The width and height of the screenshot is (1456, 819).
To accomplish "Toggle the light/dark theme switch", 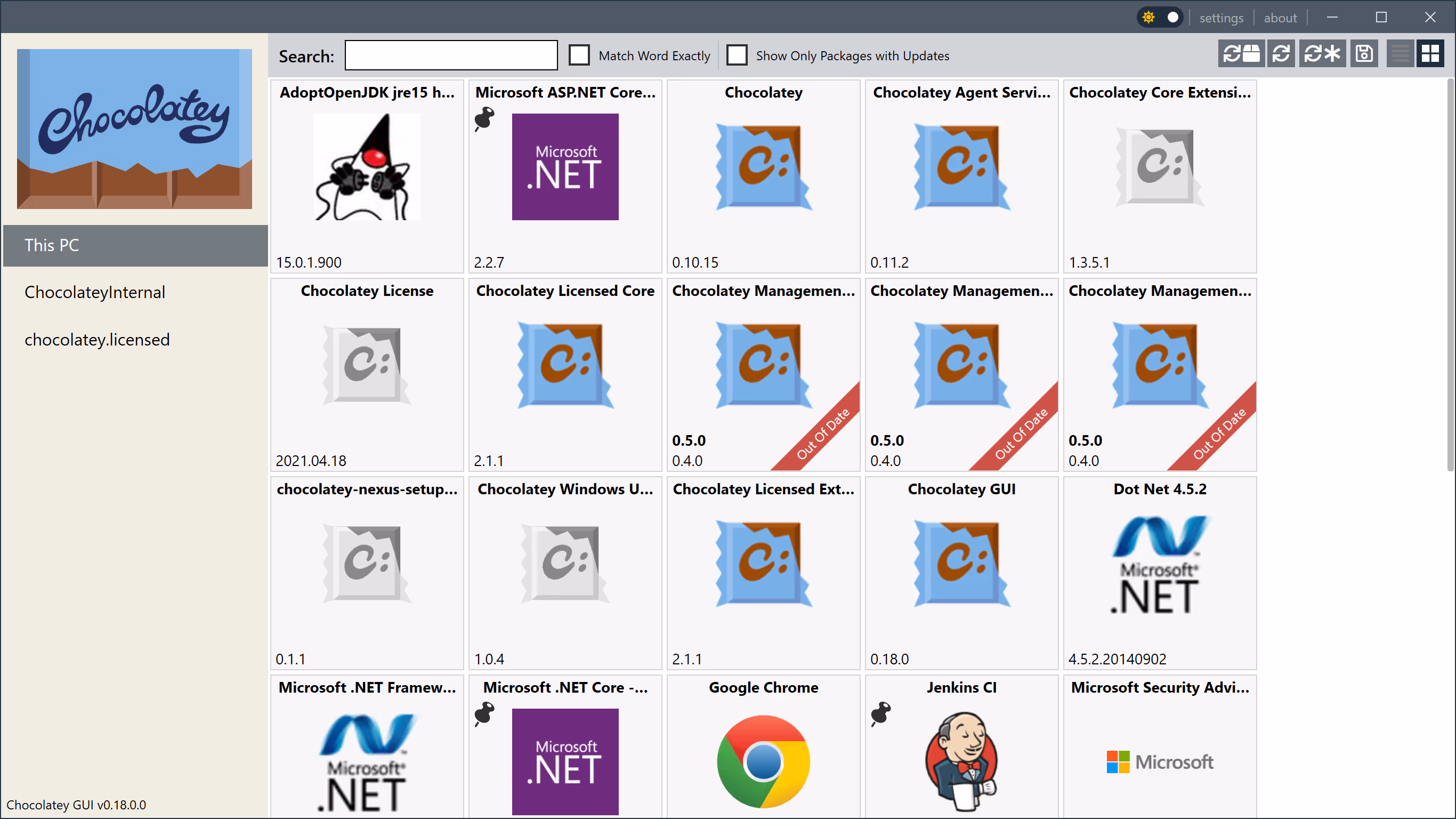I will pyautogui.click(x=1160, y=18).
